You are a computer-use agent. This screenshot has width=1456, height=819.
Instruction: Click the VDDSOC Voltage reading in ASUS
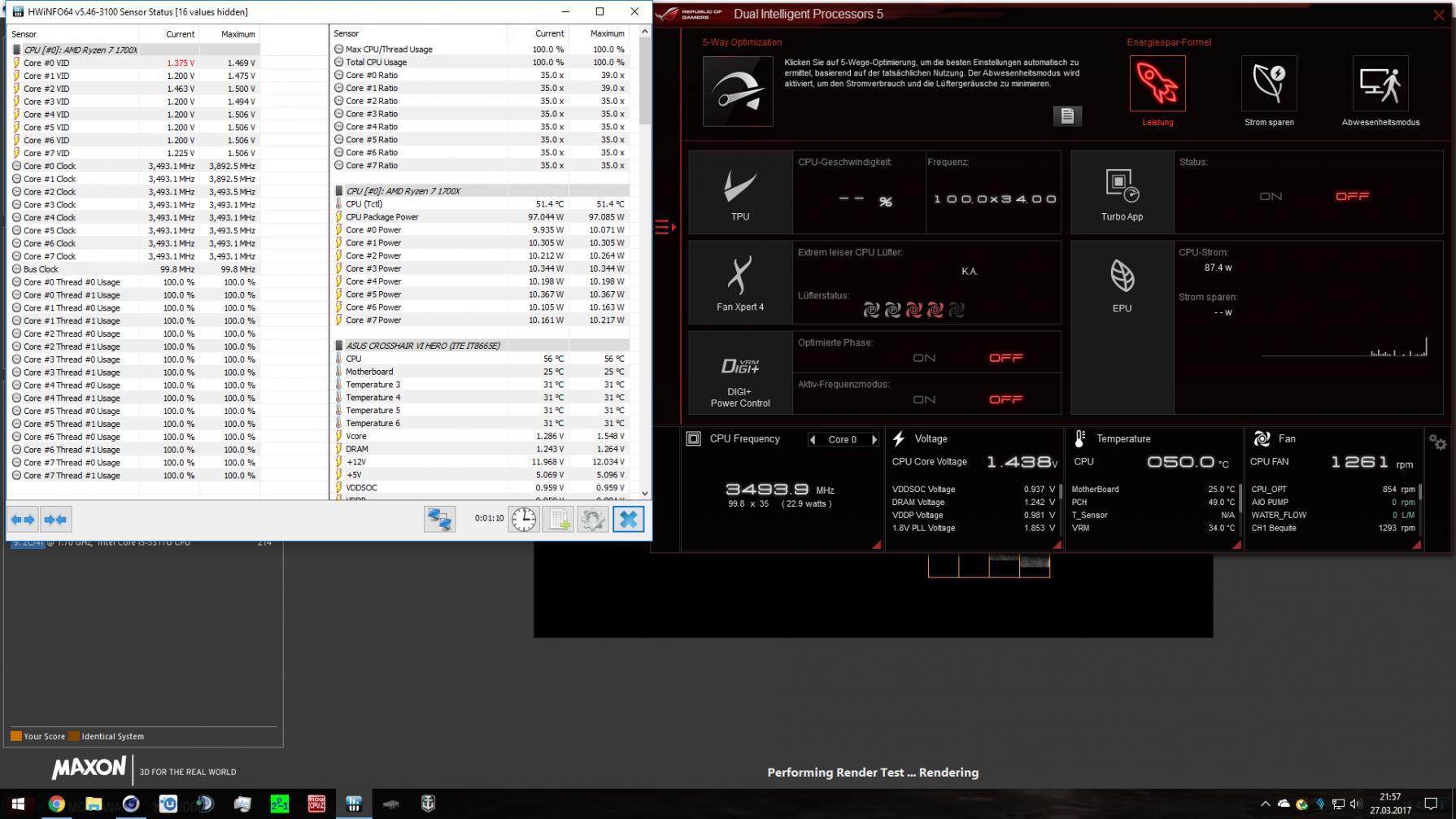click(974, 490)
